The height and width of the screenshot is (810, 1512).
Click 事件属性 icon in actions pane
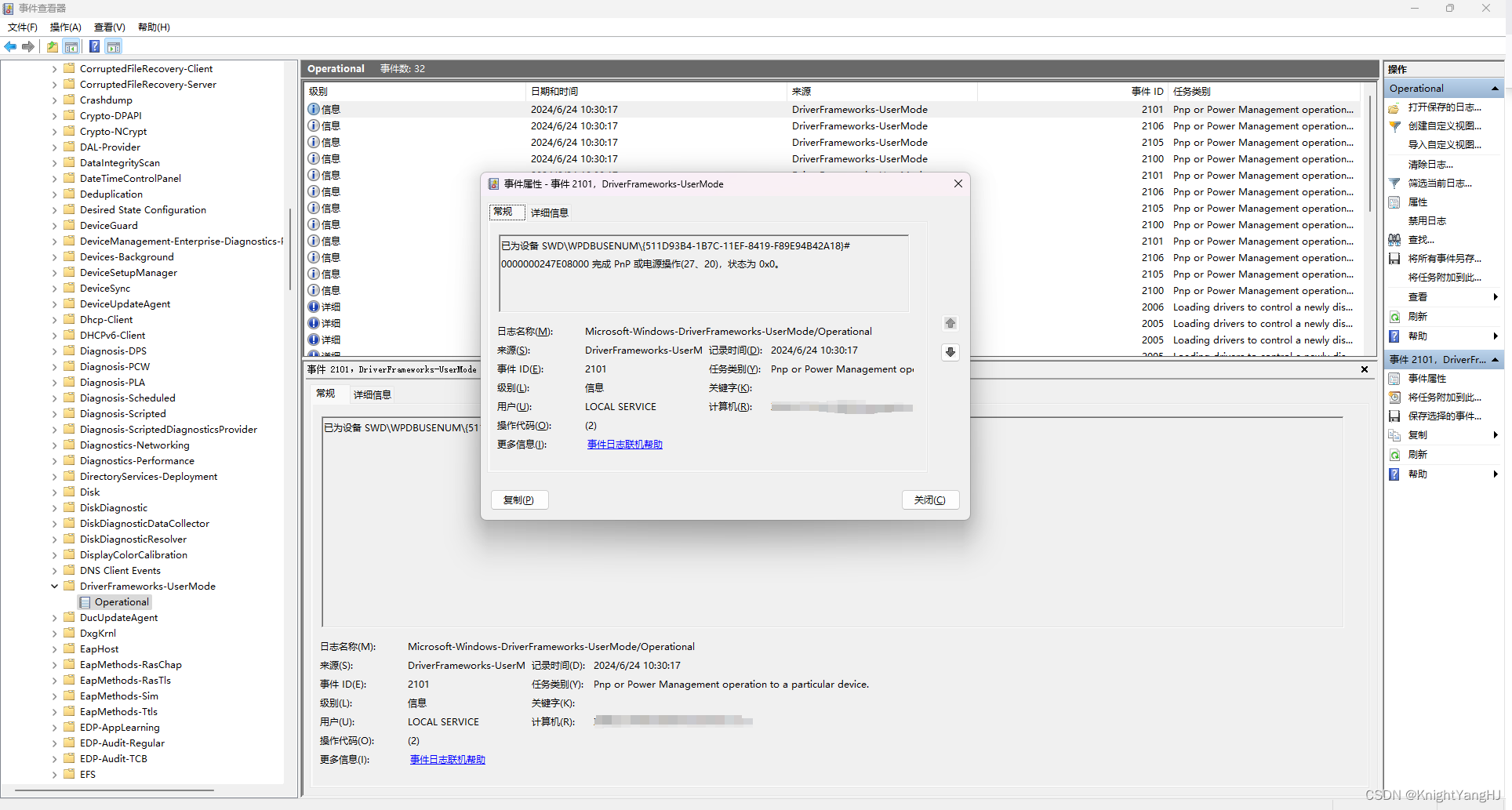click(x=1394, y=379)
